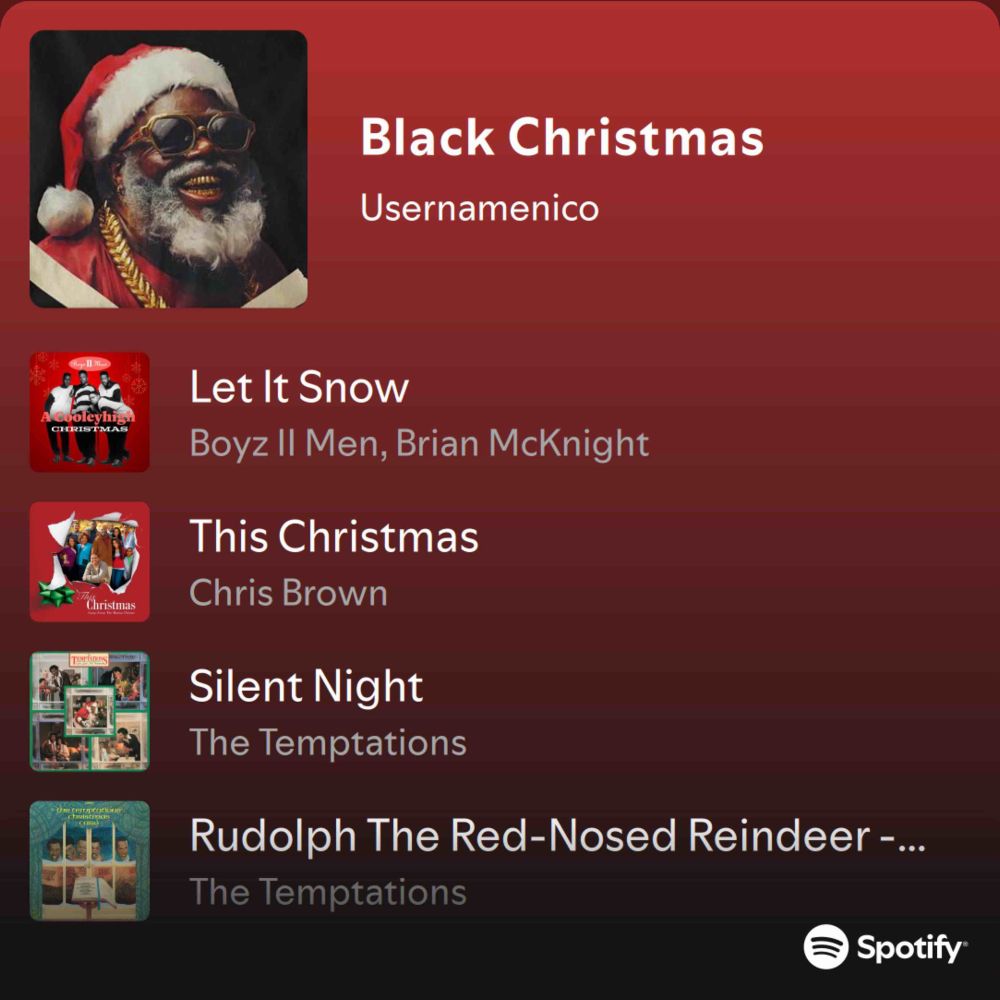Viewport: 1000px width, 1000px height.
Task: Open the Black Christmas playlist cover image
Action: (x=168, y=169)
